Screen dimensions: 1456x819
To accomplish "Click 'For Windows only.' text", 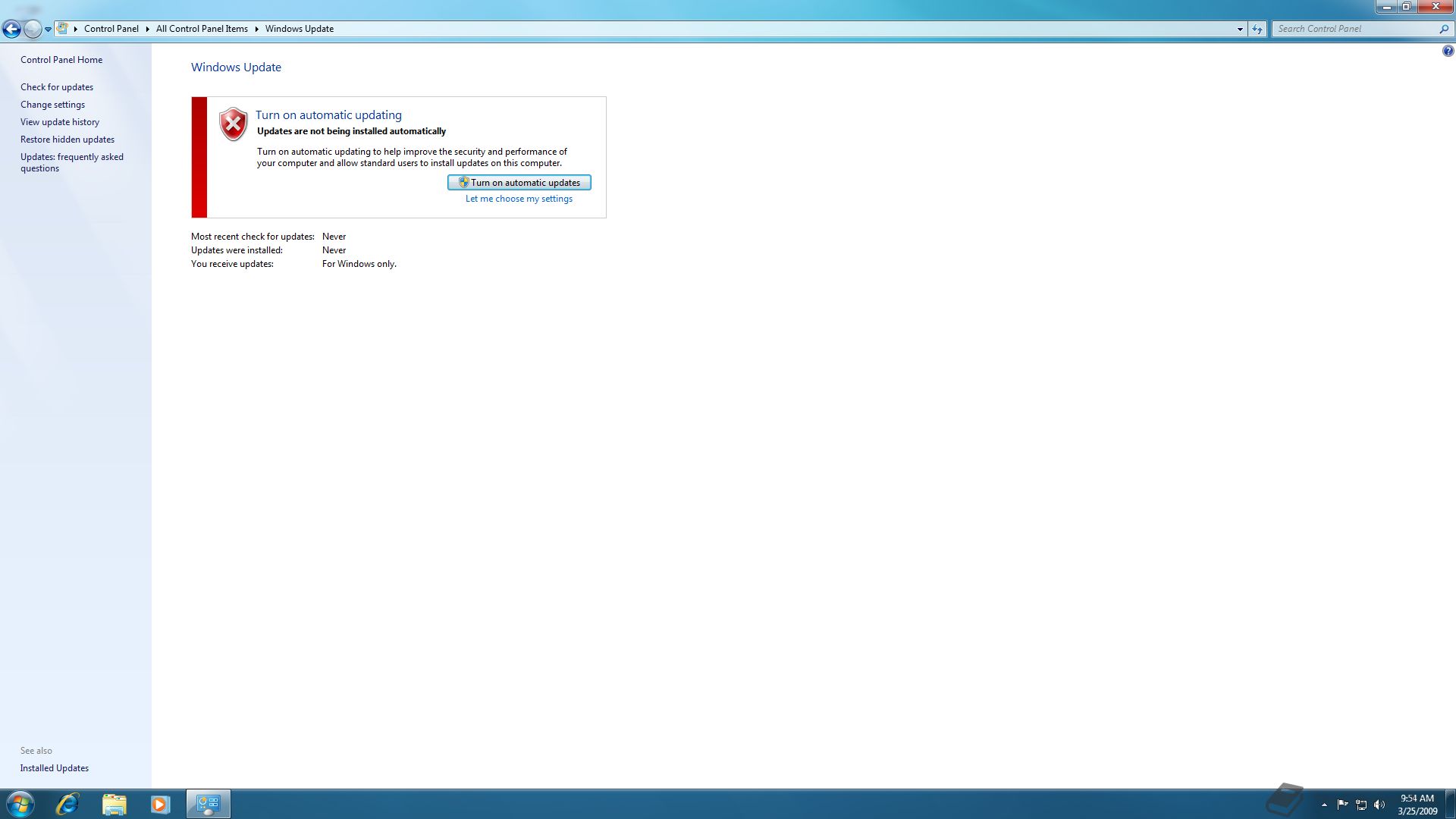I will tap(359, 264).
